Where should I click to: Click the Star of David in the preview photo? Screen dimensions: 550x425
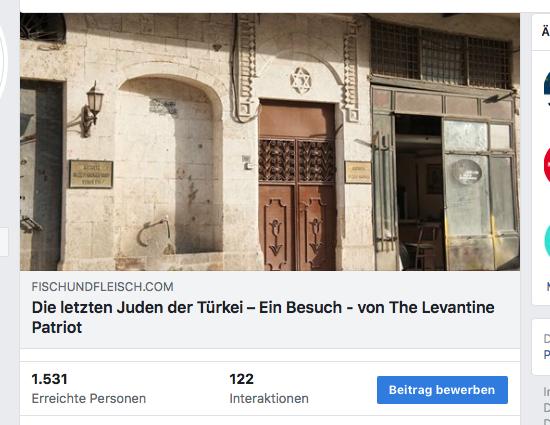point(301,81)
